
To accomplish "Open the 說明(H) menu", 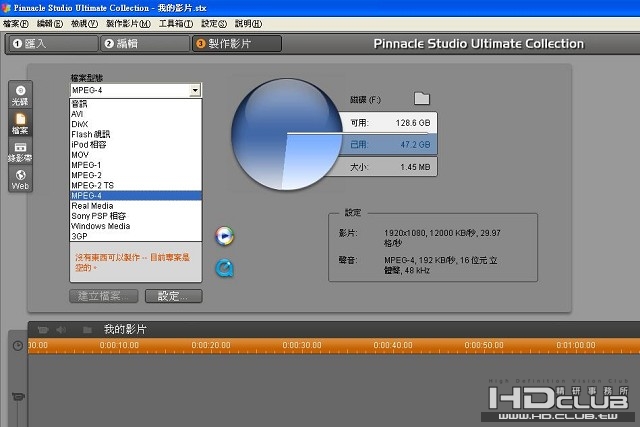I will click(x=248, y=24).
